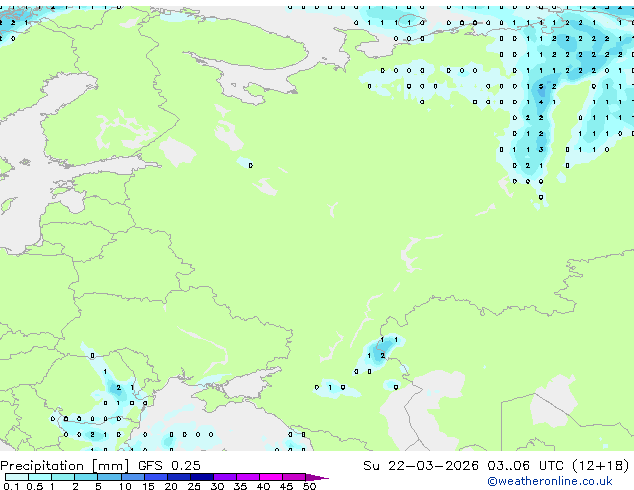Image resolution: width=634 pixels, height=490 pixels.
Task: Click the 25–30 mm navy swatch
Action: 202,477
